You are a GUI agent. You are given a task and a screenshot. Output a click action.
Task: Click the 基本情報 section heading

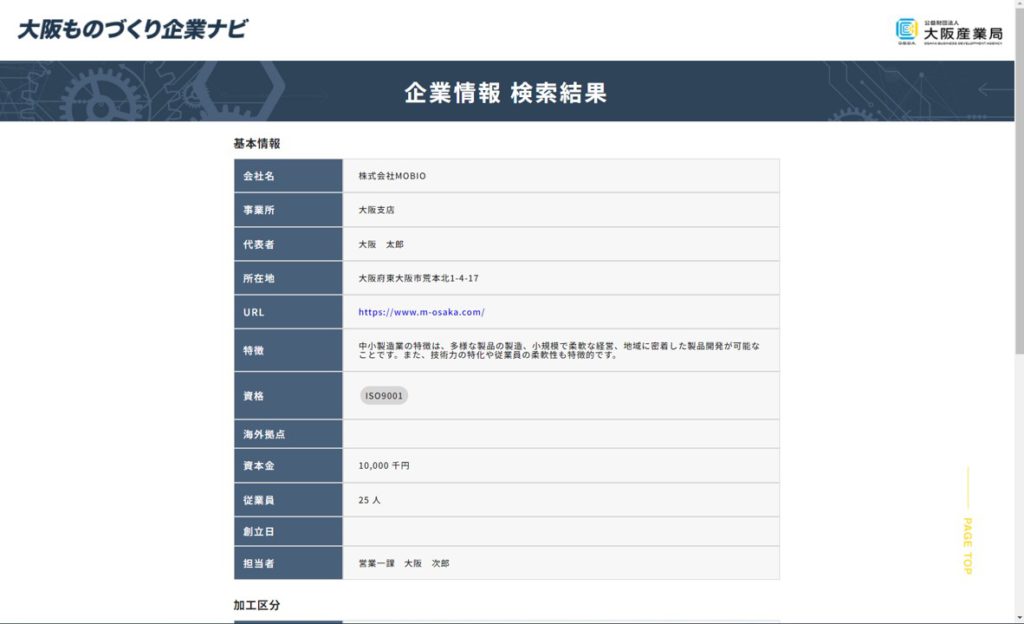tap(257, 144)
